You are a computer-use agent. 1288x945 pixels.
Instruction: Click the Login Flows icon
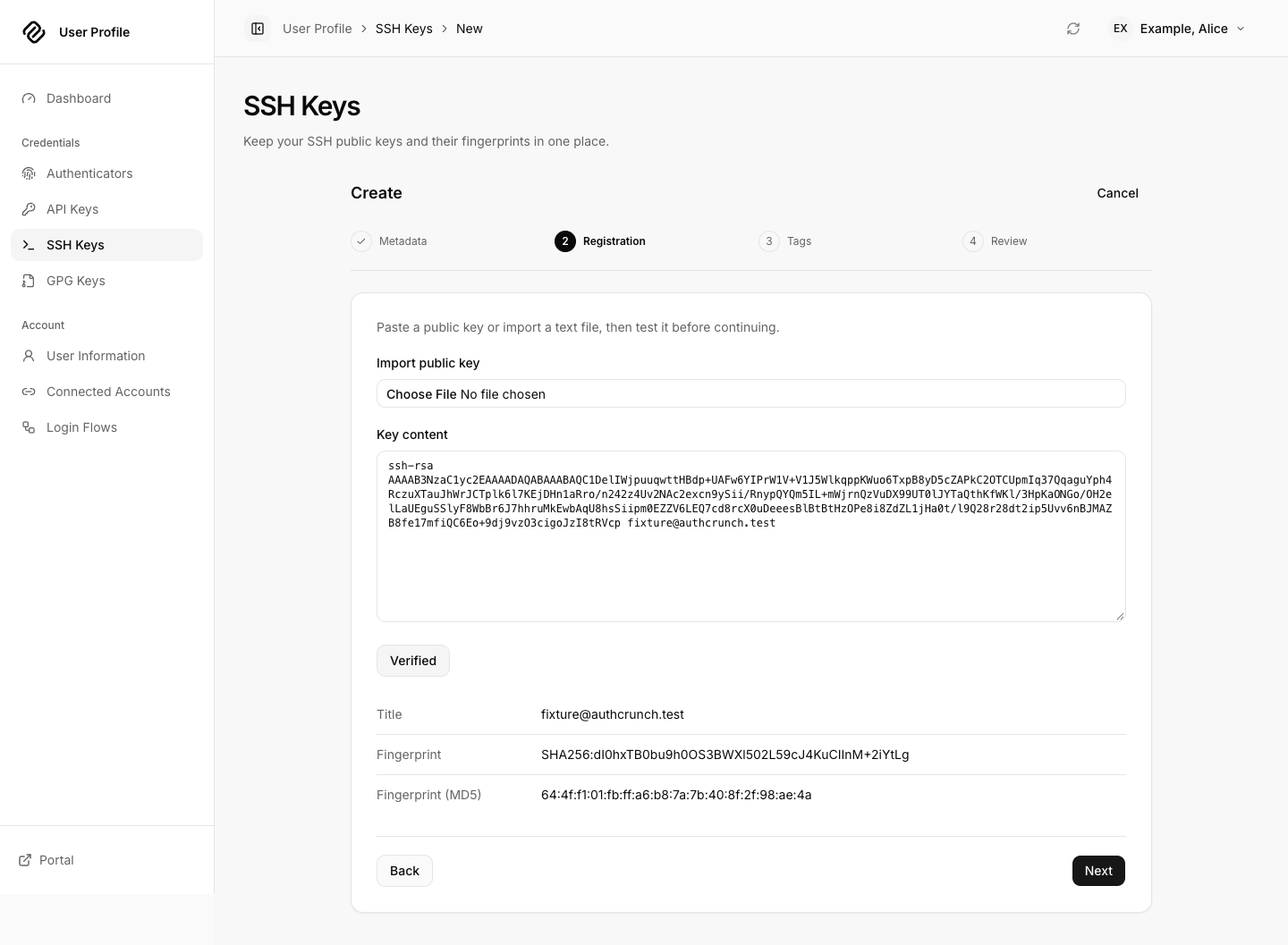coord(29,427)
